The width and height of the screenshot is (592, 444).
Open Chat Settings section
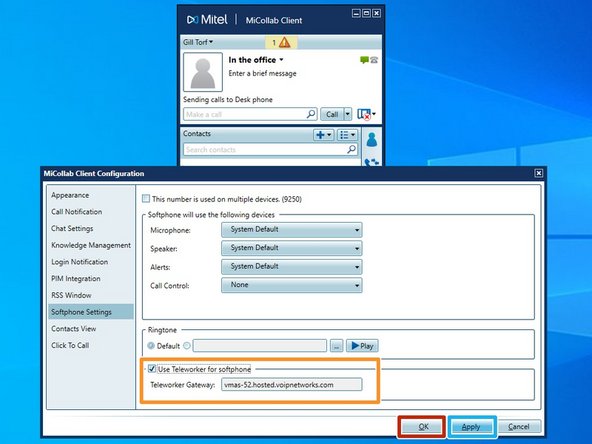[72, 228]
